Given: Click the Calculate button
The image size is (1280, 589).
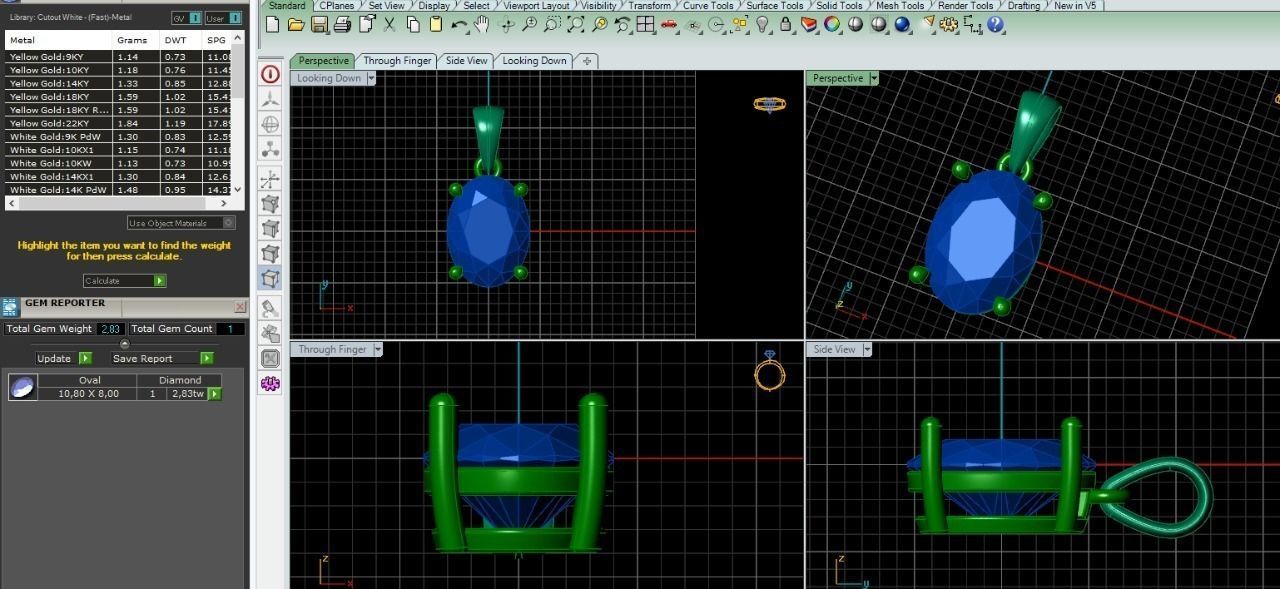Looking at the screenshot, I should pos(124,281).
